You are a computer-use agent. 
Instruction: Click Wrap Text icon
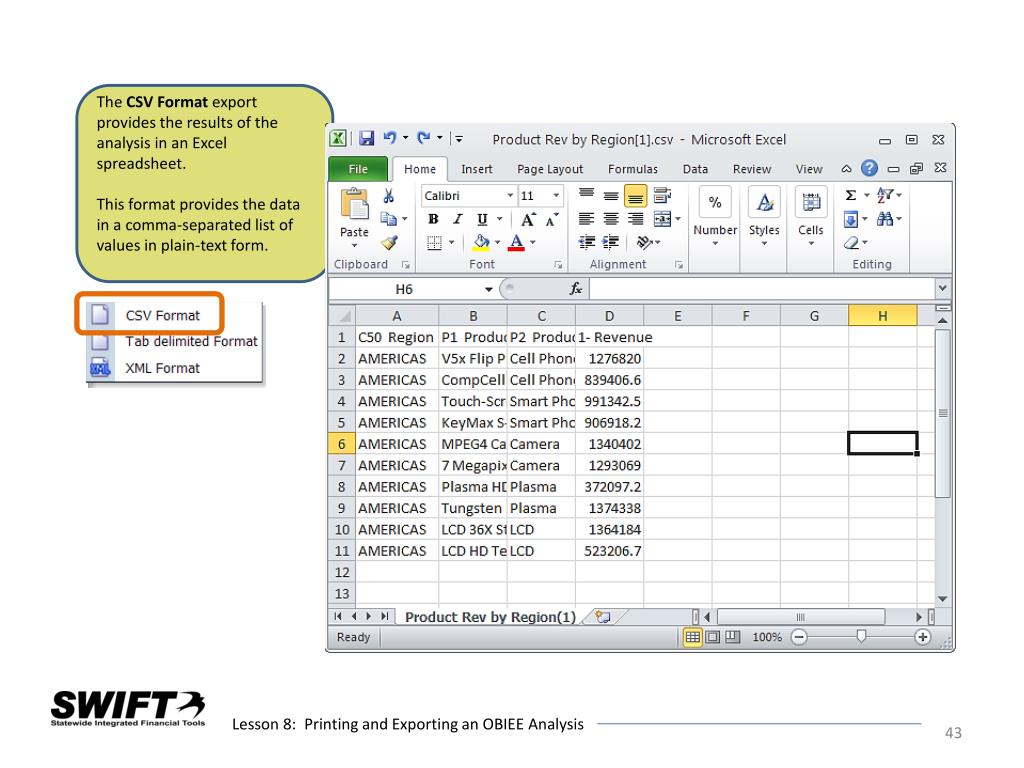pos(662,195)
